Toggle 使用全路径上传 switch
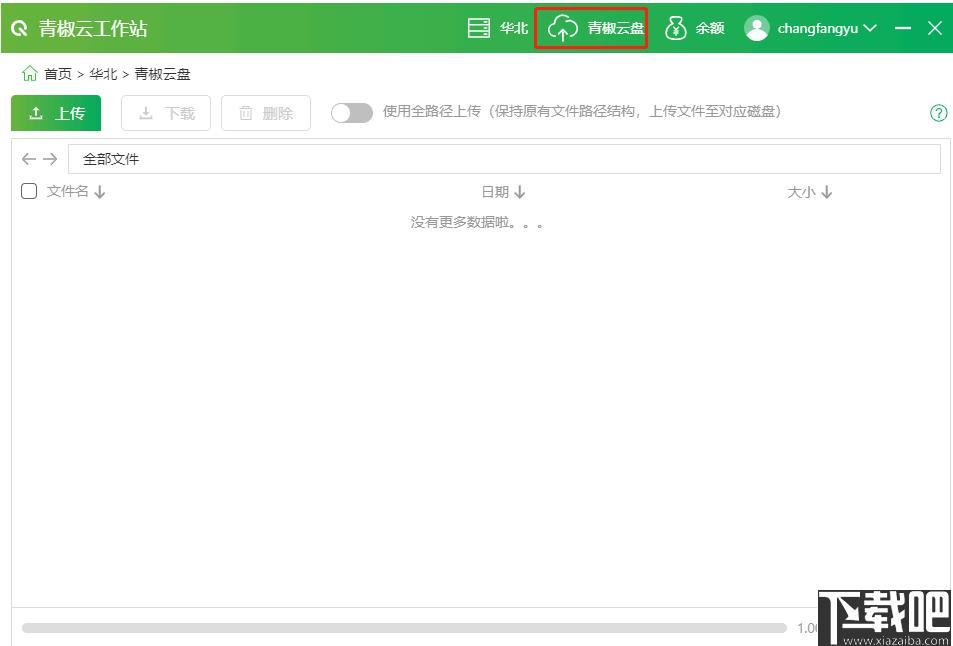The height and width of the screenshot is (646, 953). pos(352,112)
